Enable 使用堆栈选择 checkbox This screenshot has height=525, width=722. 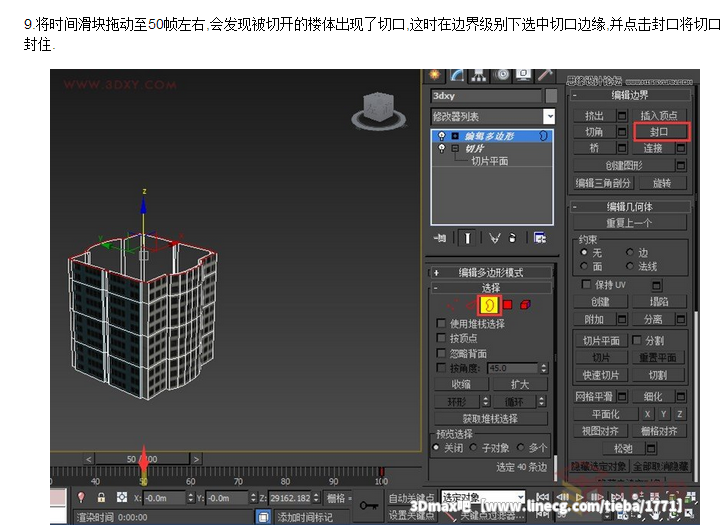[441, 323]
